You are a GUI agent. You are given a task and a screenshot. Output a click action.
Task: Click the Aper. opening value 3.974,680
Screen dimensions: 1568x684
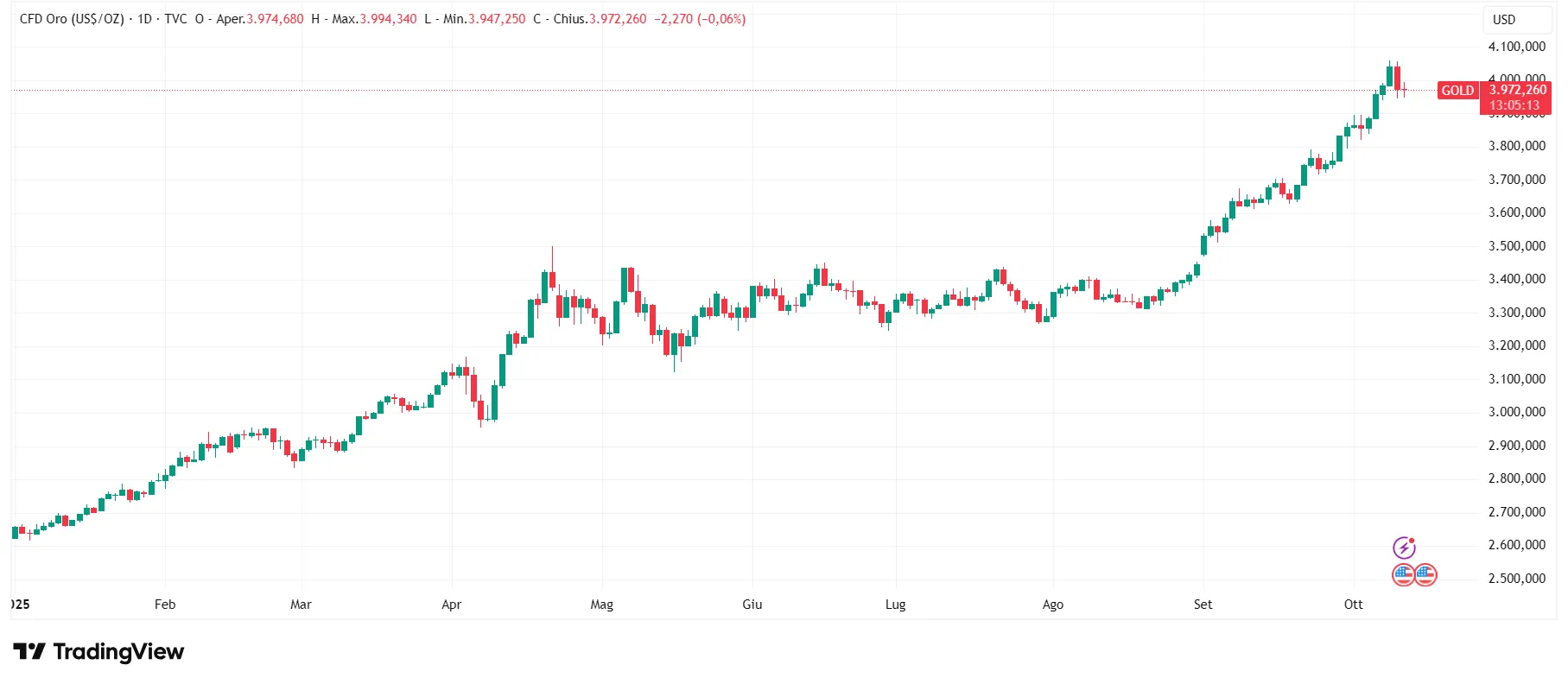click(275, 19)
